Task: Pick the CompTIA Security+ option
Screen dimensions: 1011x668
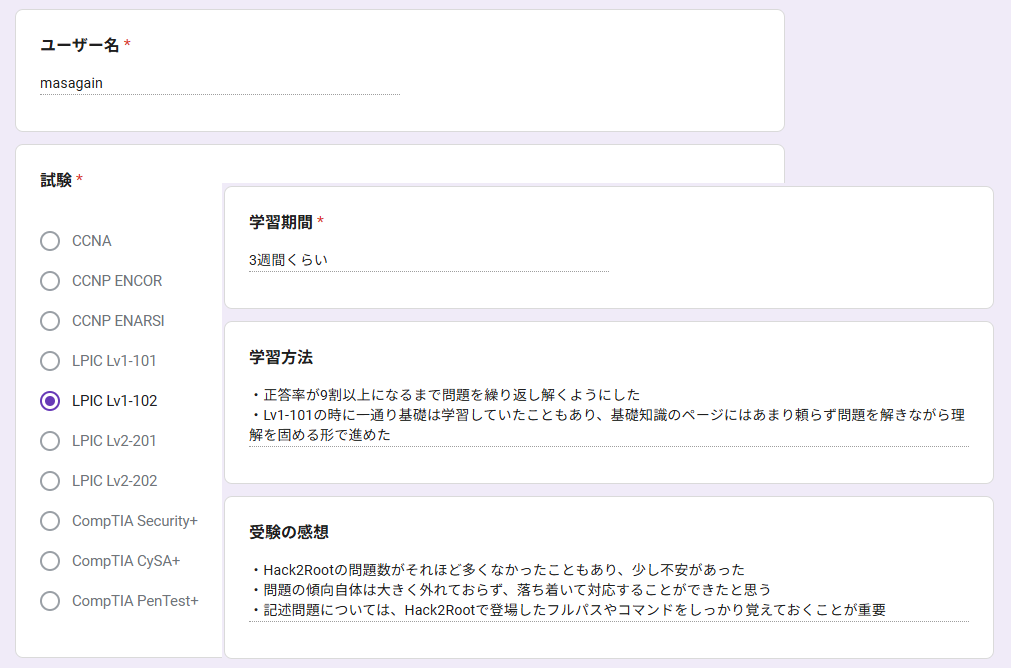Action: [50, 521]
